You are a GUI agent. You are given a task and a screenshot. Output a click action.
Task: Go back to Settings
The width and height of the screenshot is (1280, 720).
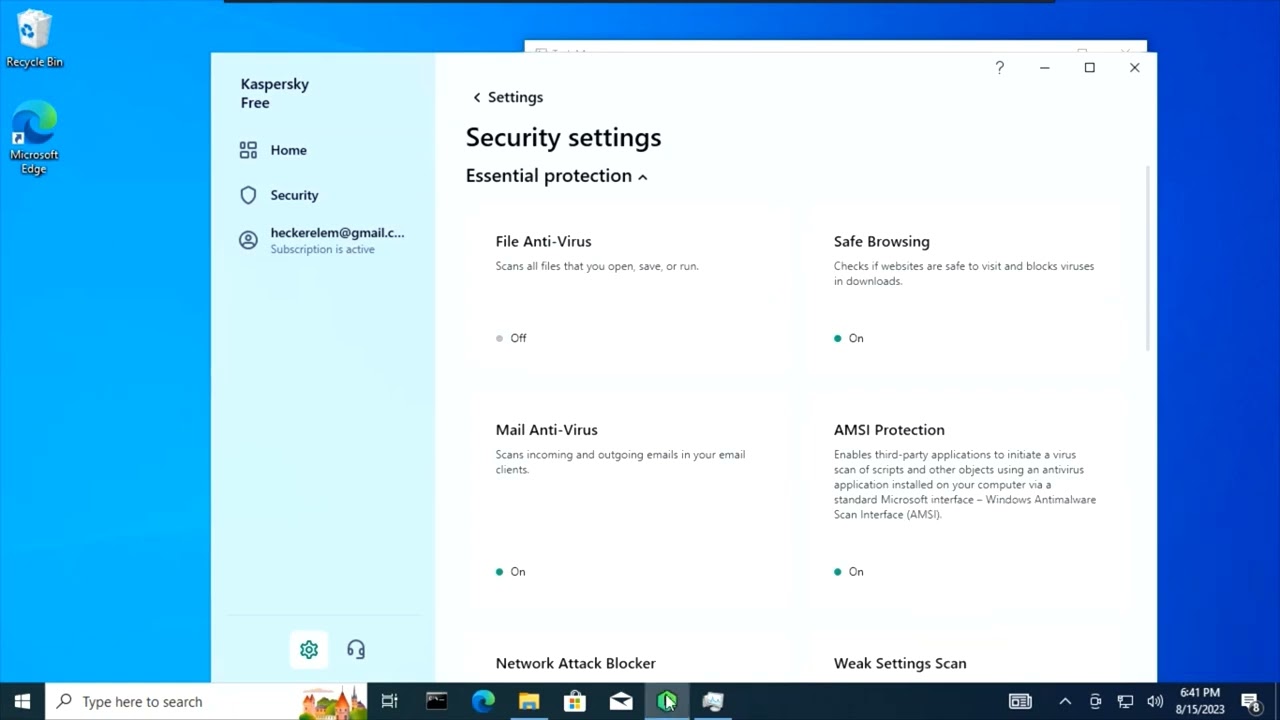point(508,97)
